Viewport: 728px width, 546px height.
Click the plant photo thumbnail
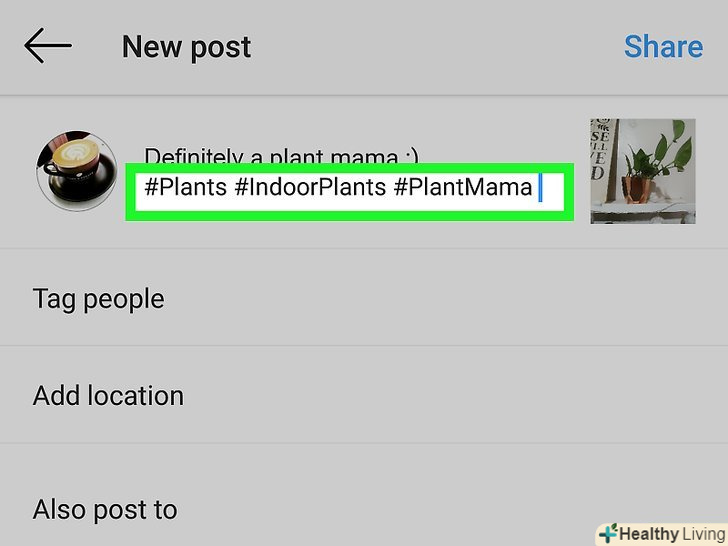(642, 170)
